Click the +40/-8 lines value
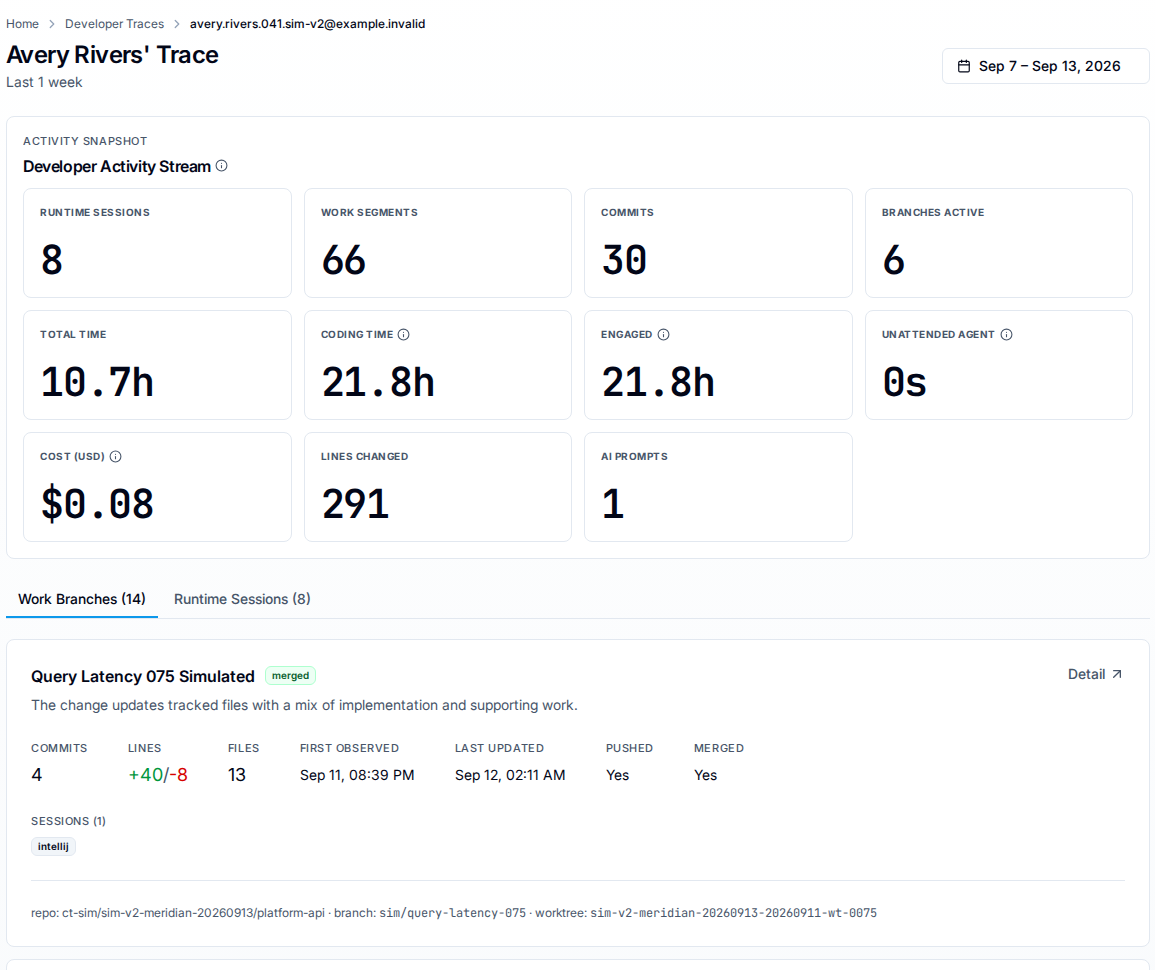This screenshot has width=1155, height=970. pyautogui.click(x=158, y=775)
